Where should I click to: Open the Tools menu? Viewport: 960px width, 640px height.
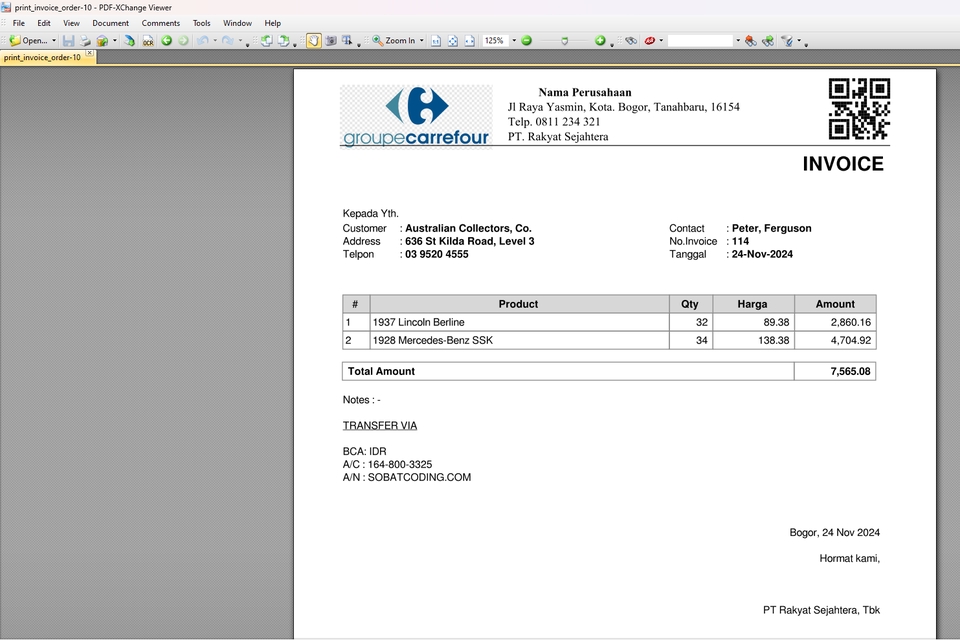tap(201, 23)
